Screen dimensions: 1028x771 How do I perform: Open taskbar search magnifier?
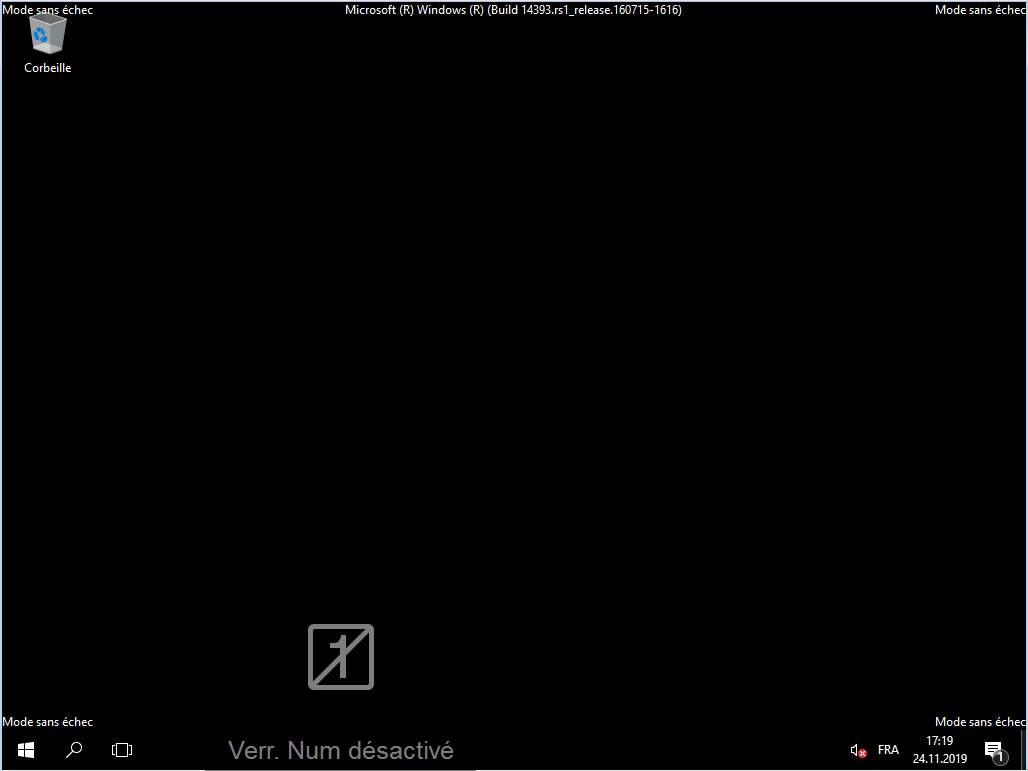(74, 749)
